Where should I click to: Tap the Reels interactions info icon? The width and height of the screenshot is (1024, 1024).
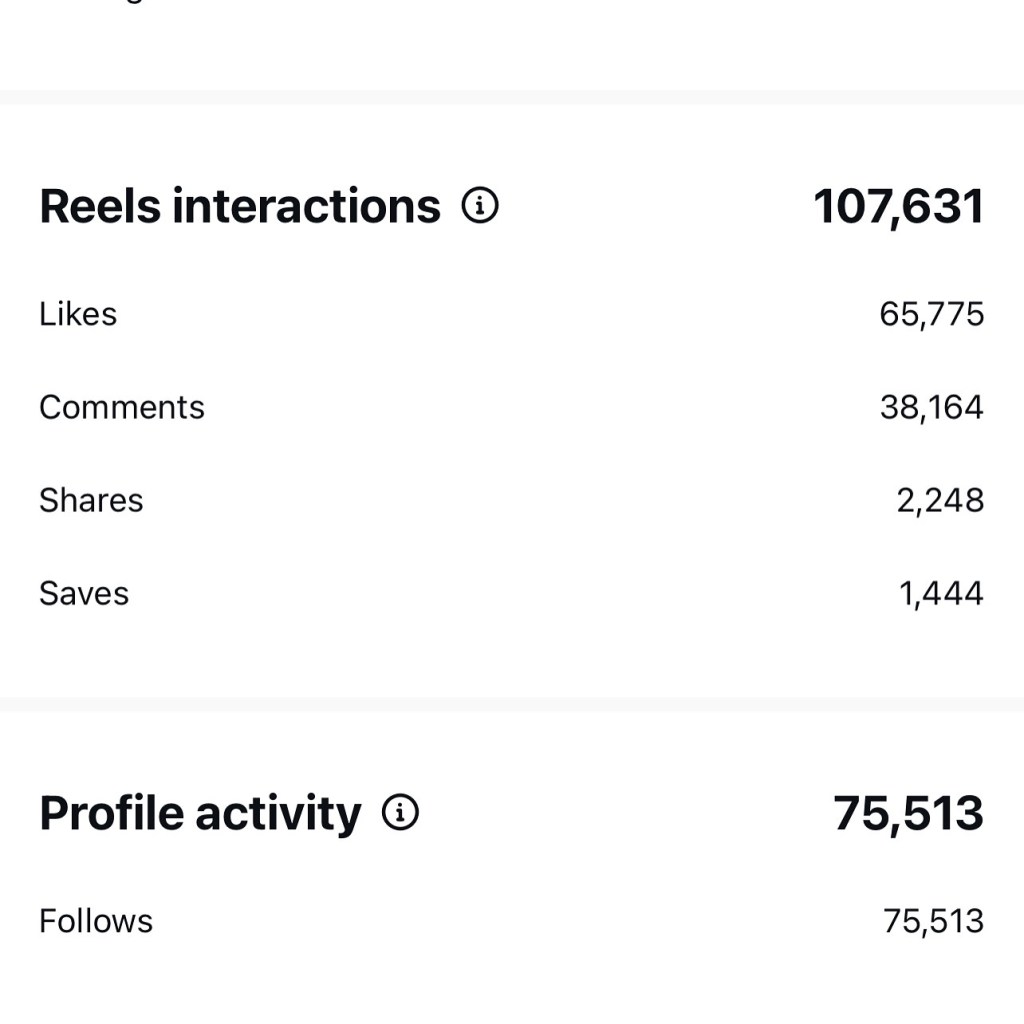(480, 206)
